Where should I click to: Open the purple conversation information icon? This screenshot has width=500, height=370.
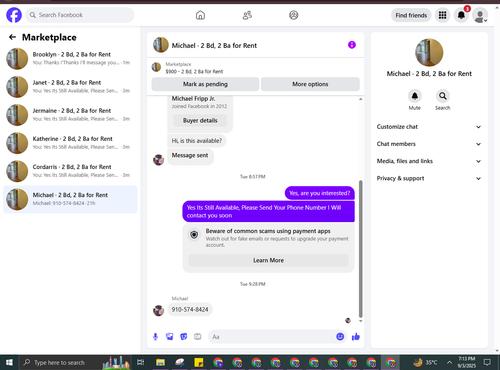tap(352, 45)
